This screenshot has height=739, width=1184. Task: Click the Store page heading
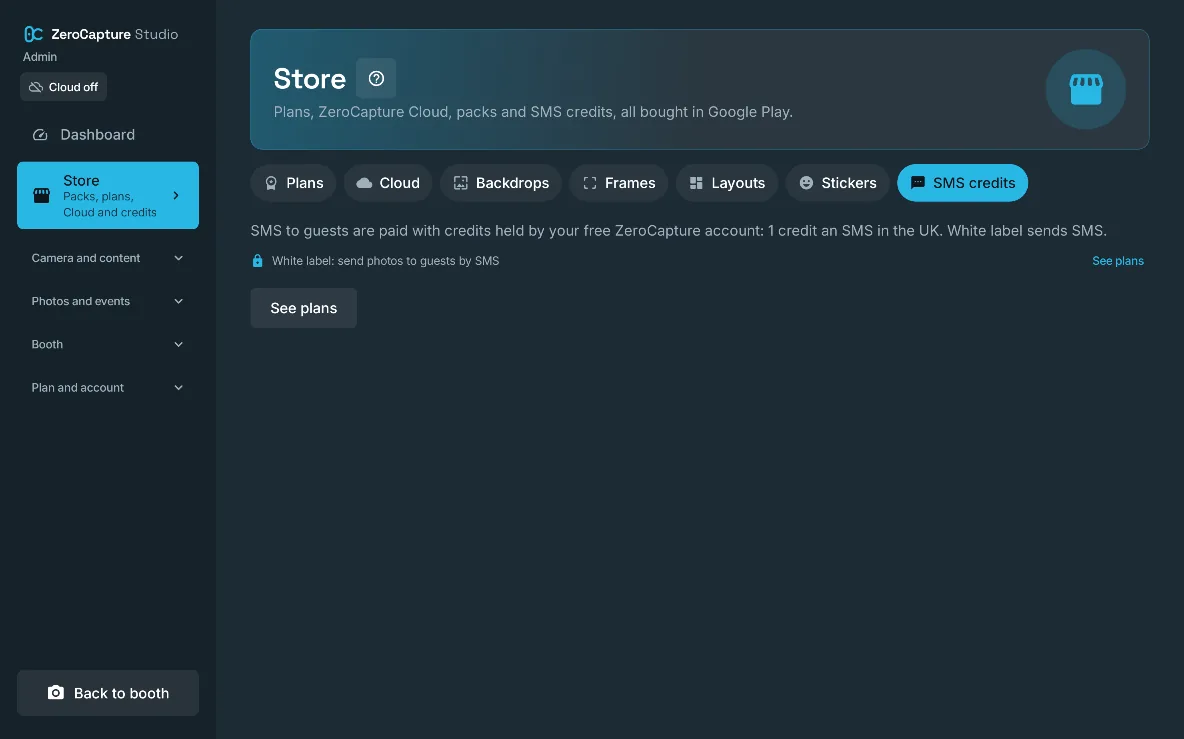point(310,79)
